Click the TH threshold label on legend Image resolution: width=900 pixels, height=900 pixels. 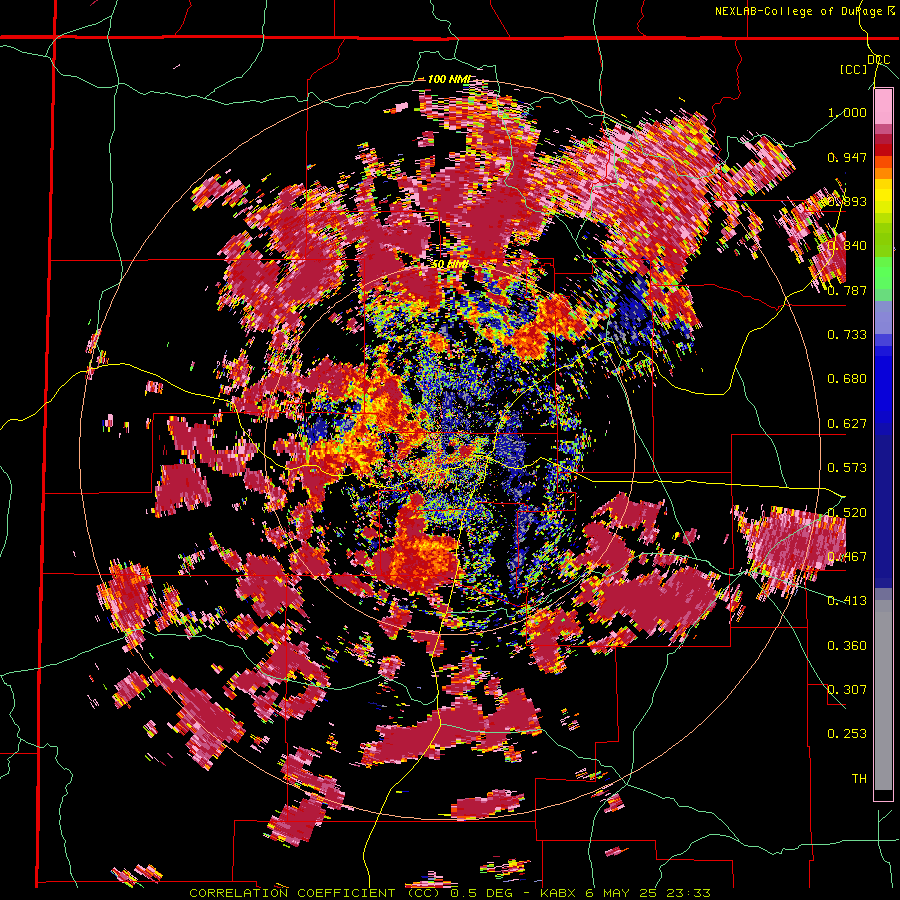(x=859, y=779)
